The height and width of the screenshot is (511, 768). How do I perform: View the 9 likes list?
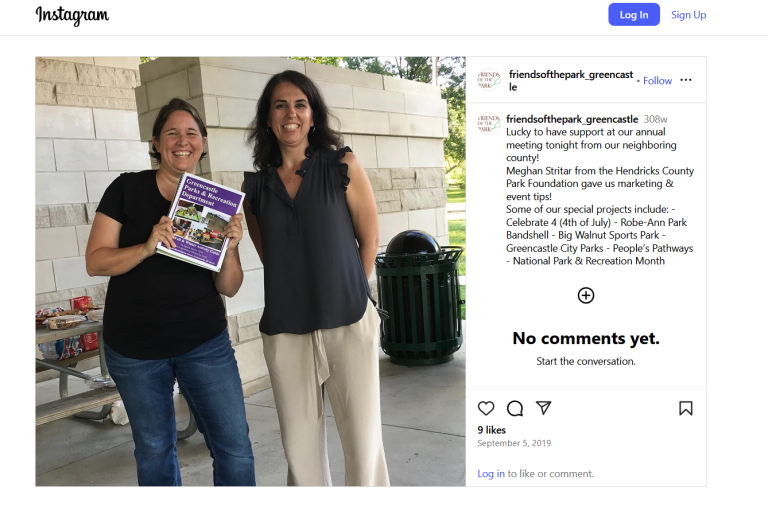[491, 430]
